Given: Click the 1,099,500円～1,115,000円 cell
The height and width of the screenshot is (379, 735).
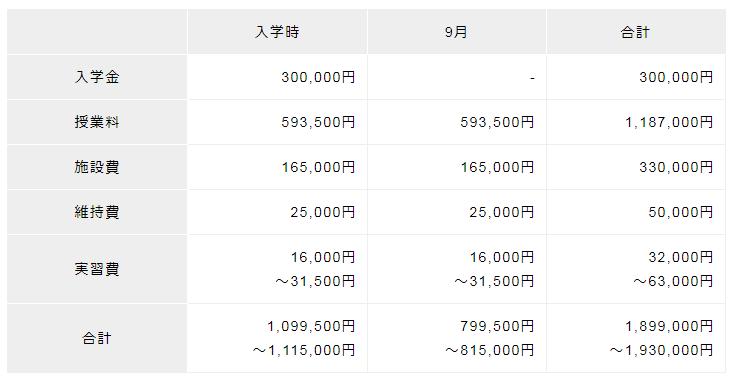Looking at the screenshot, I should point(278,338).
